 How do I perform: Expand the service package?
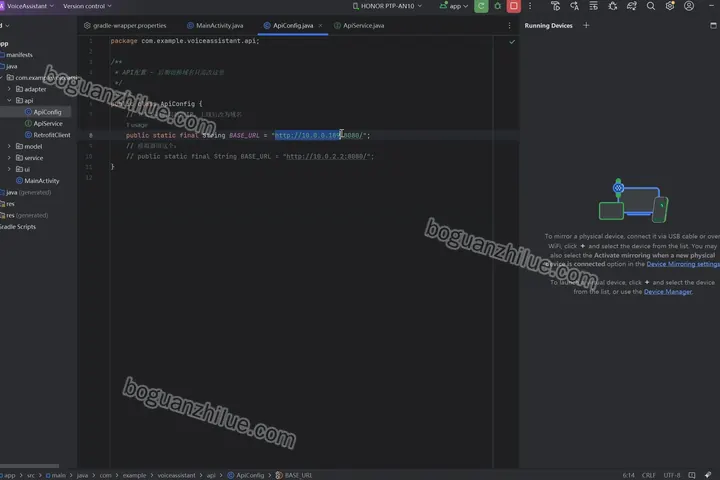(9, 158)
